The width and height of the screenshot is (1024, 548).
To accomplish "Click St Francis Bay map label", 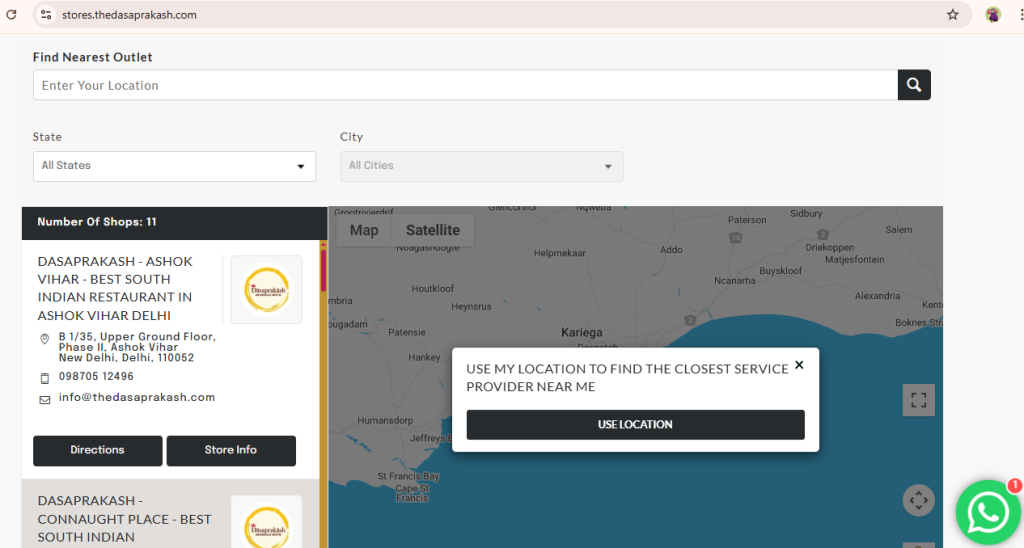I will [408, 476].
